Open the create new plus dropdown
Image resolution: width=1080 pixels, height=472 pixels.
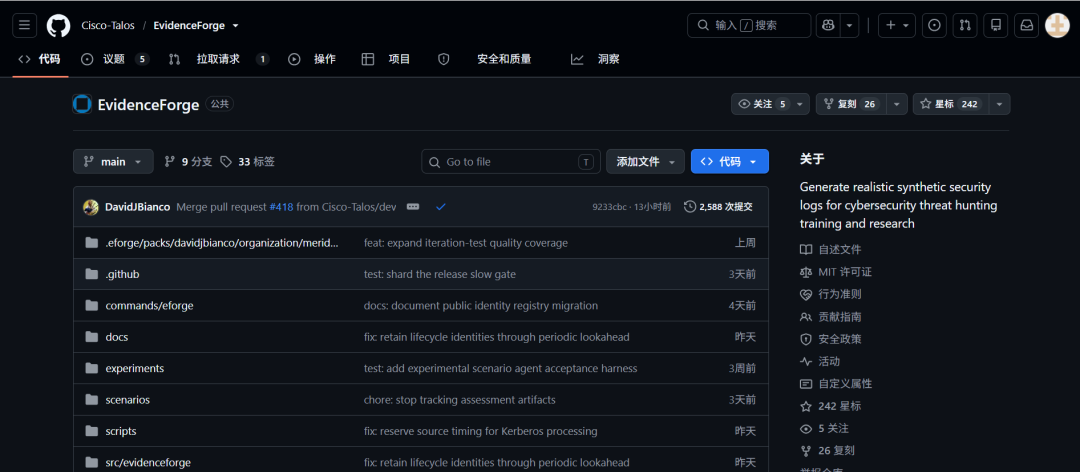pos(896,25)
